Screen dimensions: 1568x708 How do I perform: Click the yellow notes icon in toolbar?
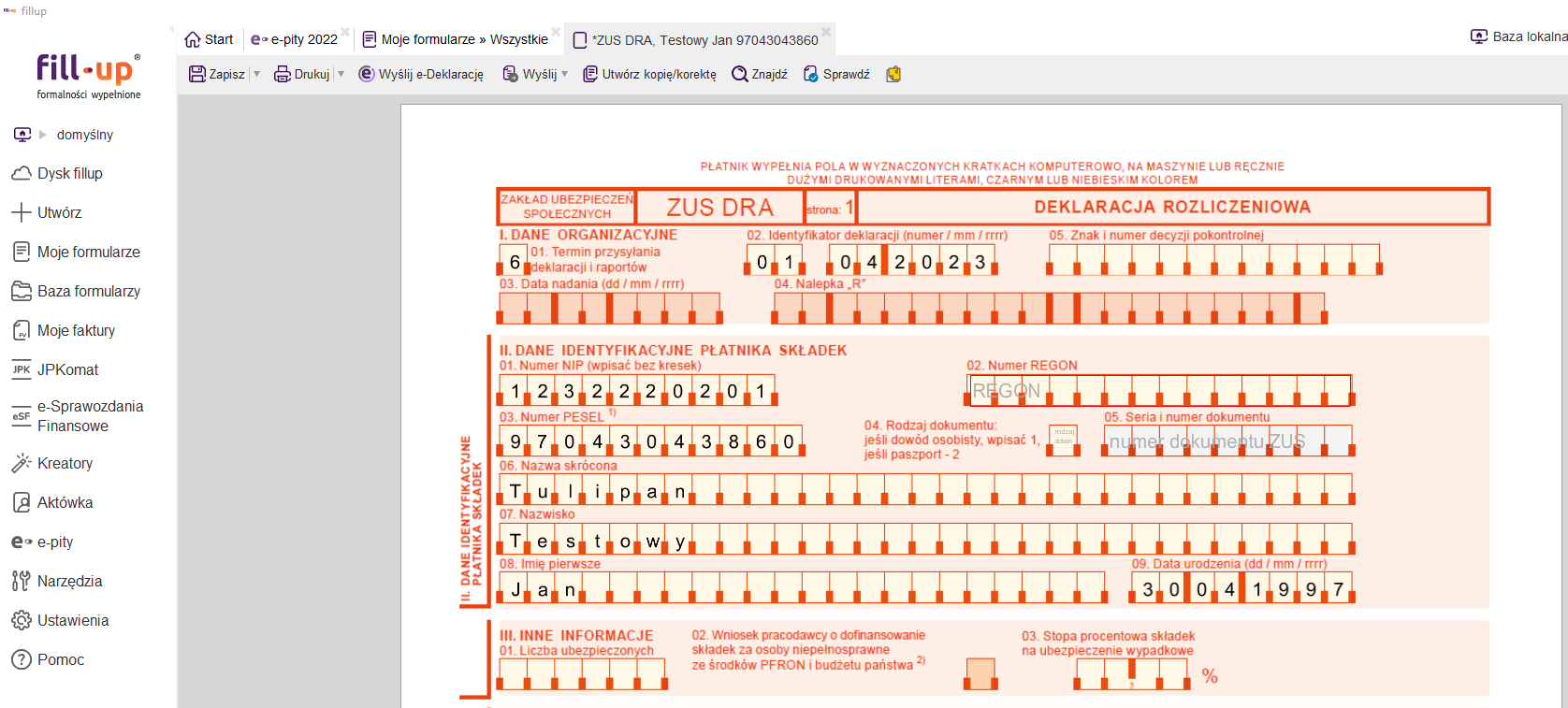coord(893,74)
